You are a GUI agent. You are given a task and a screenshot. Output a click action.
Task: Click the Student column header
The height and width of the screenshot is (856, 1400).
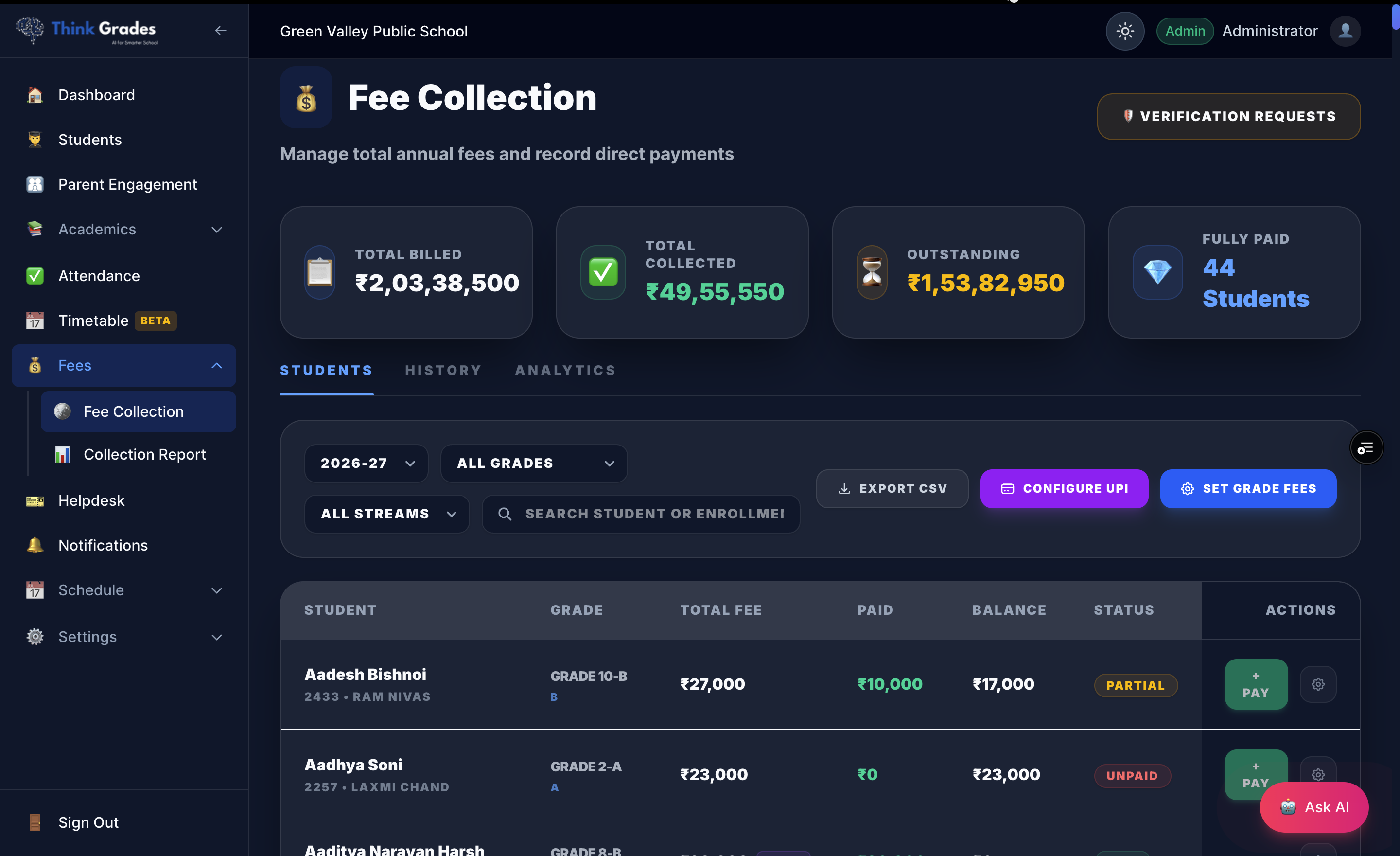point(340,610)
